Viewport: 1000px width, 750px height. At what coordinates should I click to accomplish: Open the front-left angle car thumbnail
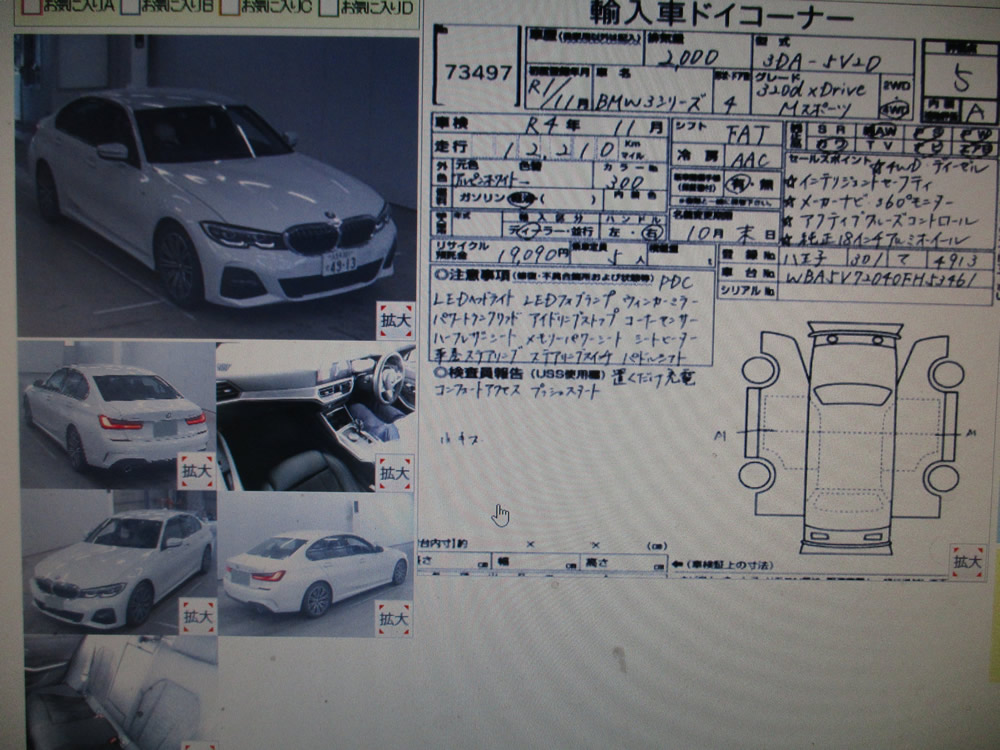(119, 562)
